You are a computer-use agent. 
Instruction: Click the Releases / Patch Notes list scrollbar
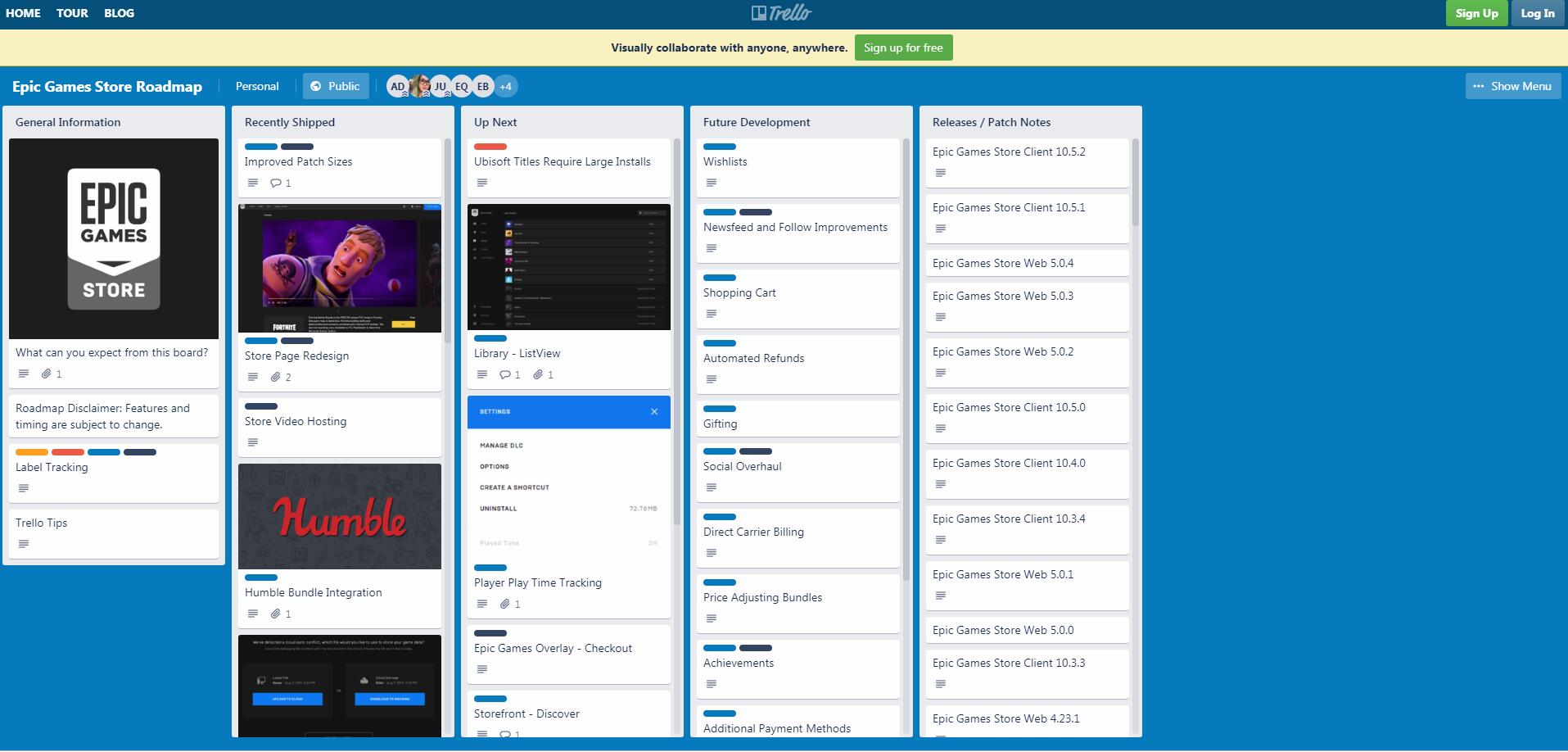[x=1136, y=182]
